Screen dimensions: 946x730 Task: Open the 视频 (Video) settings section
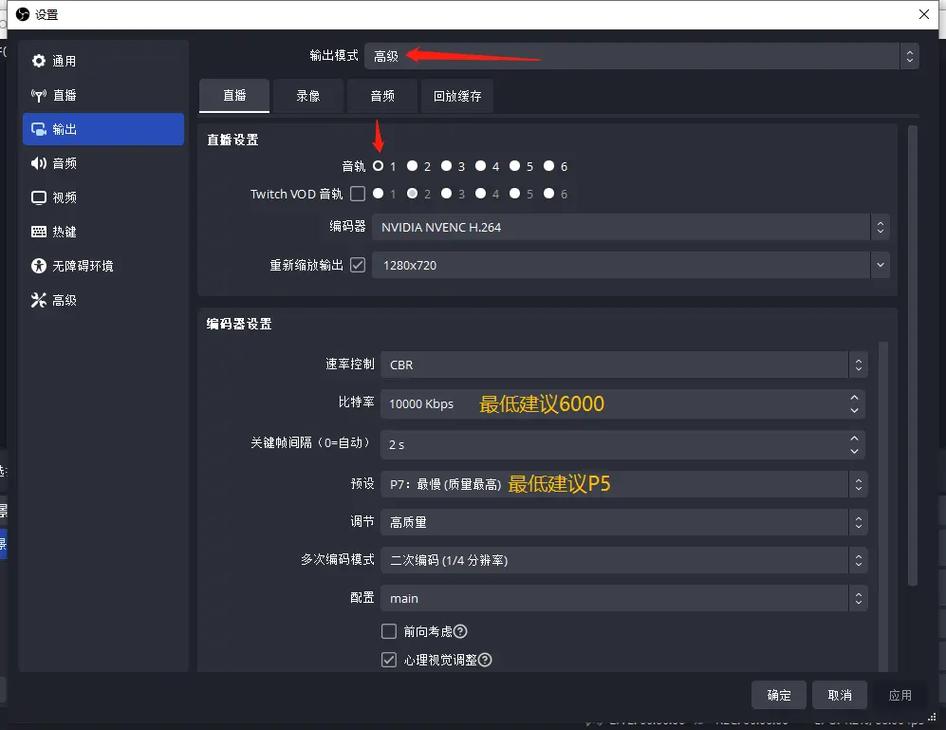tap(63, 197)
